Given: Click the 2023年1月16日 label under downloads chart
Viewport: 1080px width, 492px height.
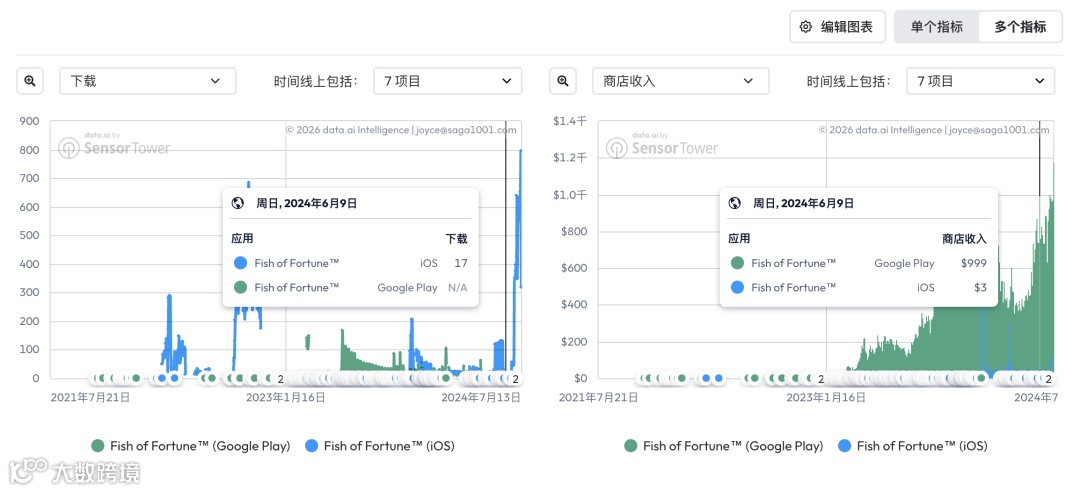Looking at the screenshot, I should [x=286, y=398].
